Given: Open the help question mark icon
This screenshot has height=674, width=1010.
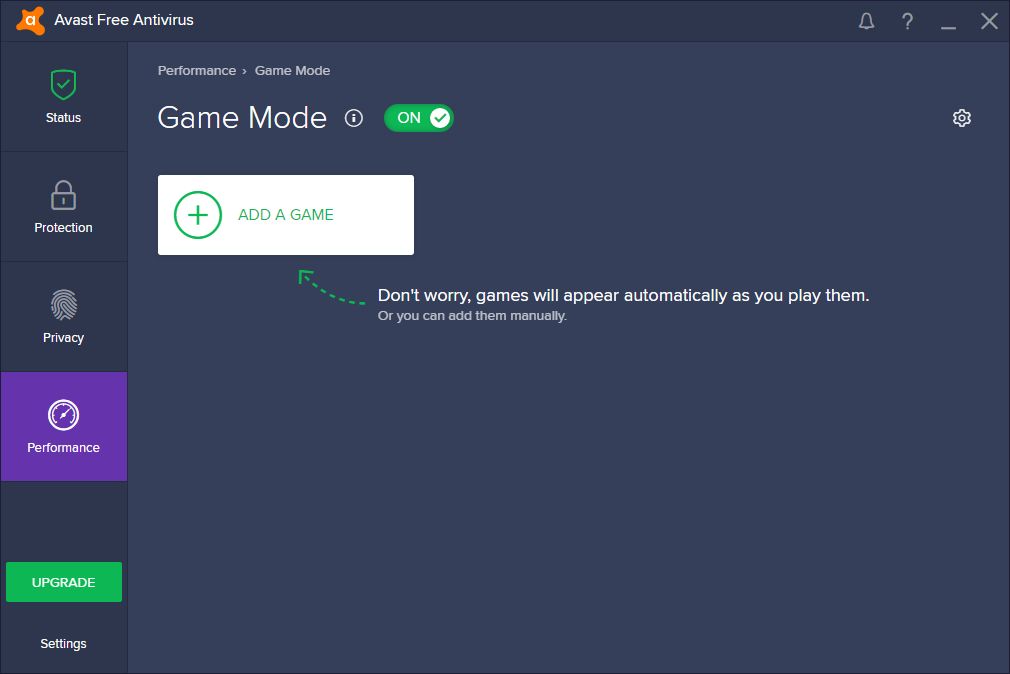Looking at the screenshot, I should click(x=907, y=20).
